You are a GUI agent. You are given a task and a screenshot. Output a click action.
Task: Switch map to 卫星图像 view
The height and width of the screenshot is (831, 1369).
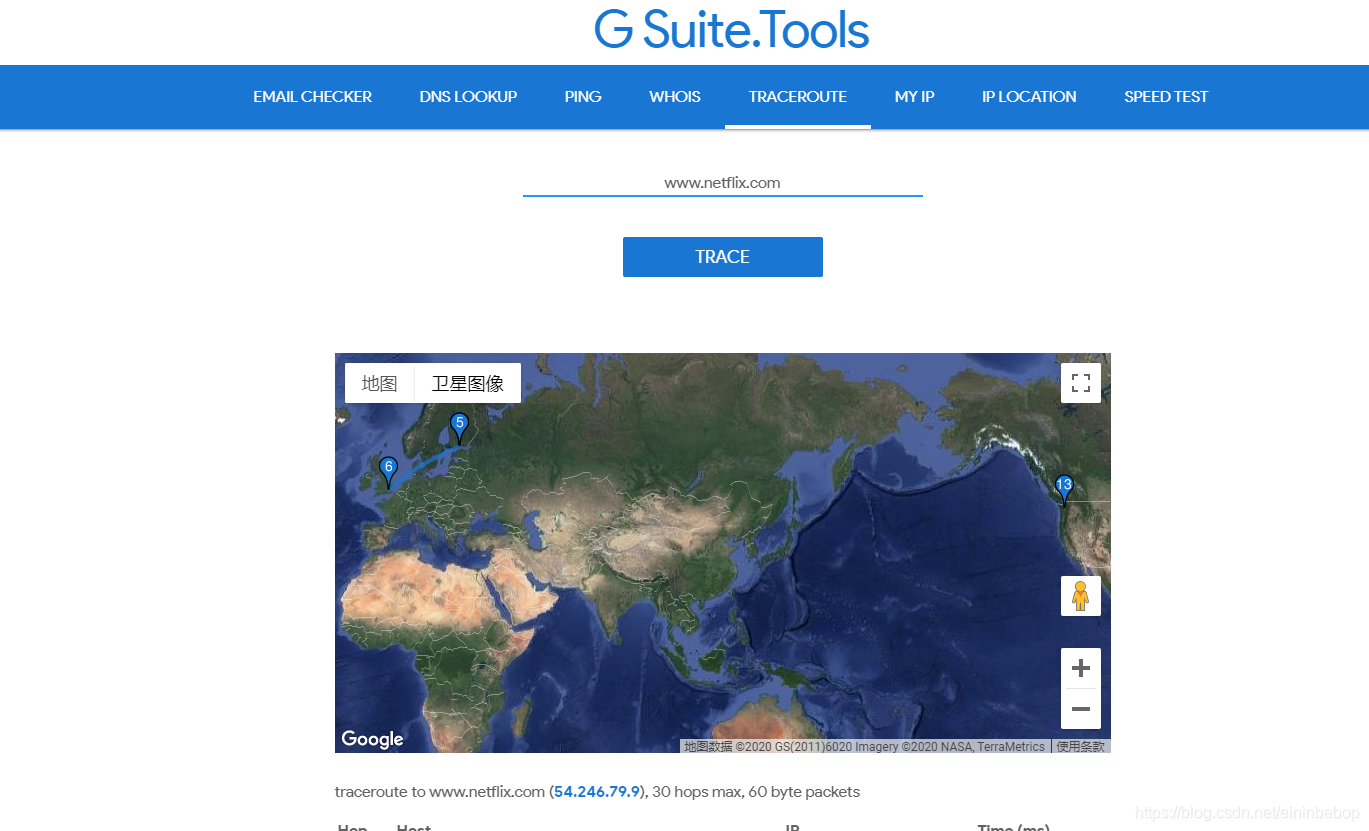[x=468, y=383]
